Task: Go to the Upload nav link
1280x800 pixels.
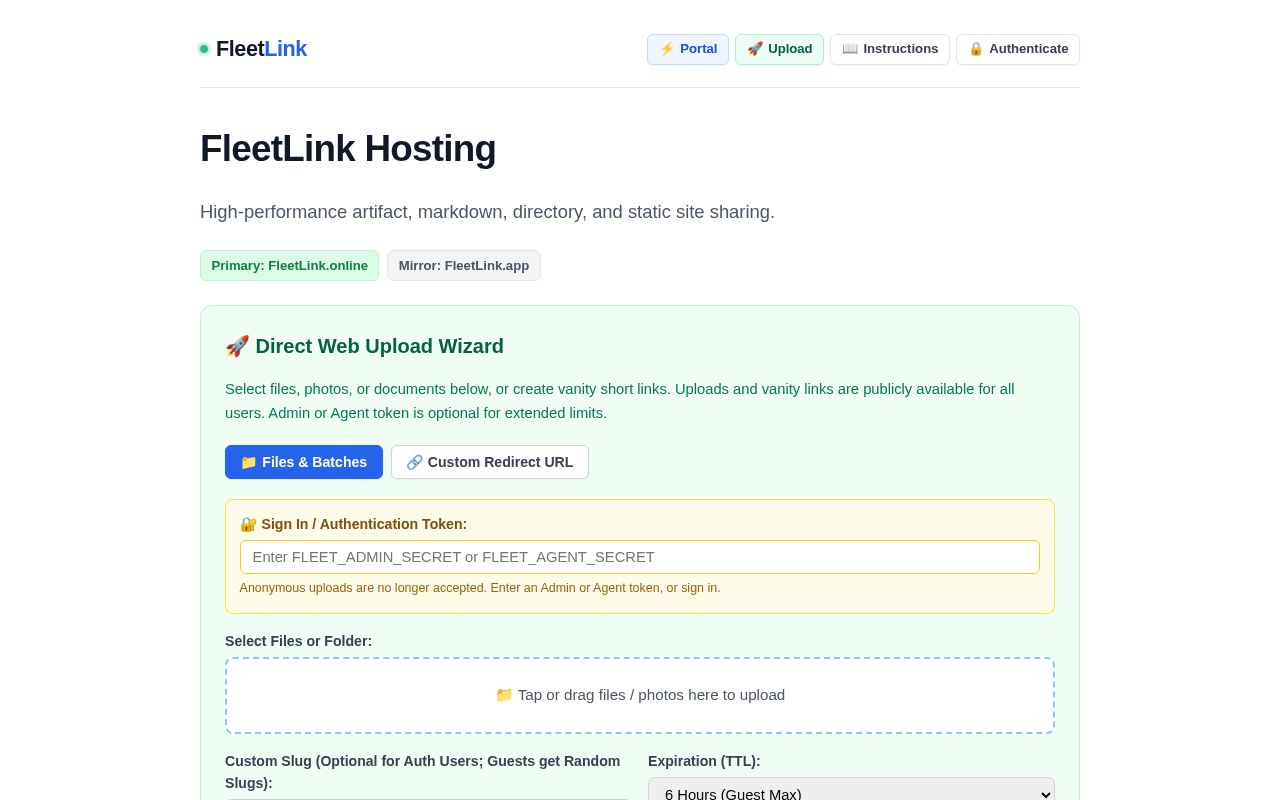Action: (x=779, y=49)
